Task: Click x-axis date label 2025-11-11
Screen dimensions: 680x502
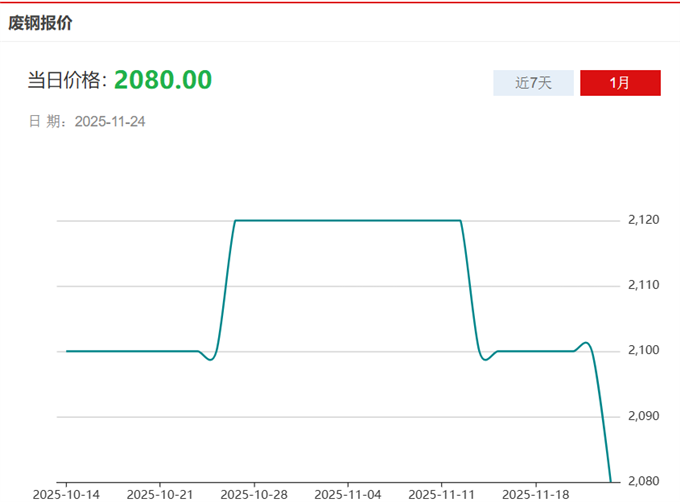Action: click(x=441, y=494)
